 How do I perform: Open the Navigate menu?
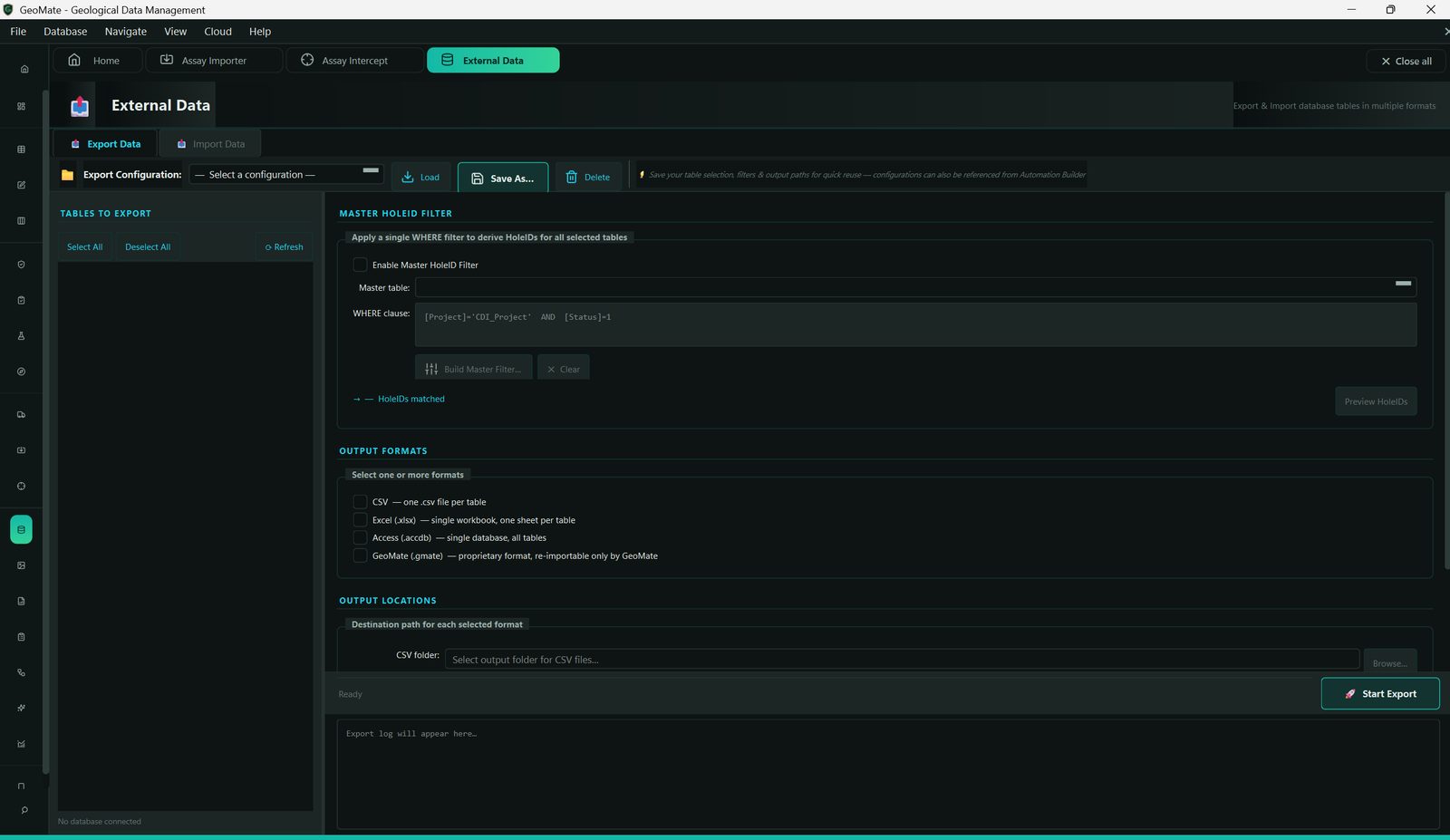(126, 32)
